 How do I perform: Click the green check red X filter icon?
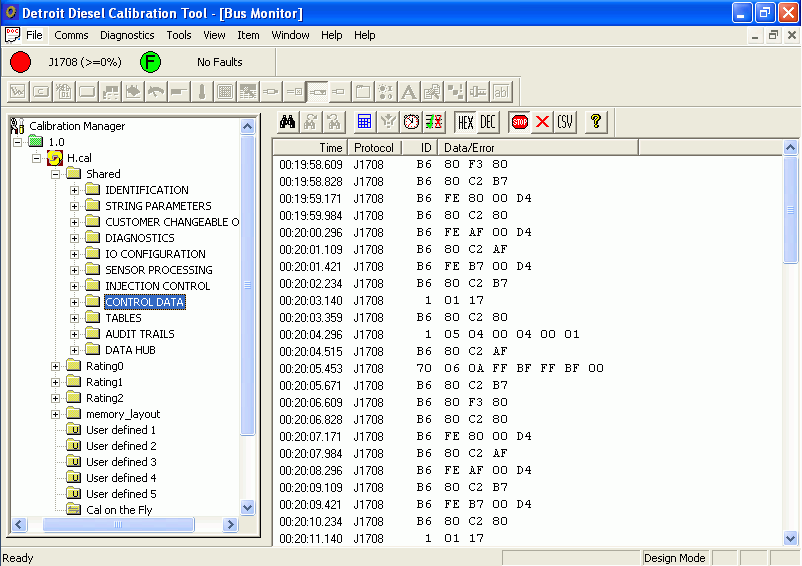[434, 122]
